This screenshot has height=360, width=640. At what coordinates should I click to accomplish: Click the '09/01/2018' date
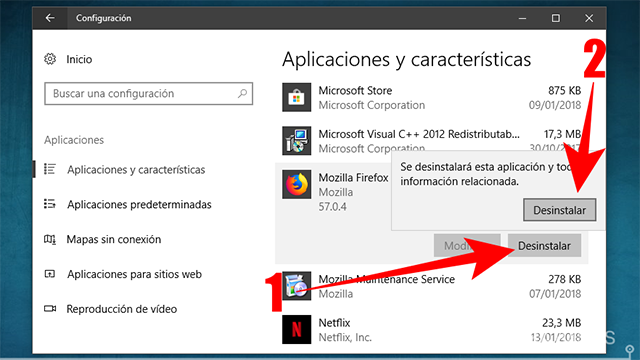tap(555, 105)
